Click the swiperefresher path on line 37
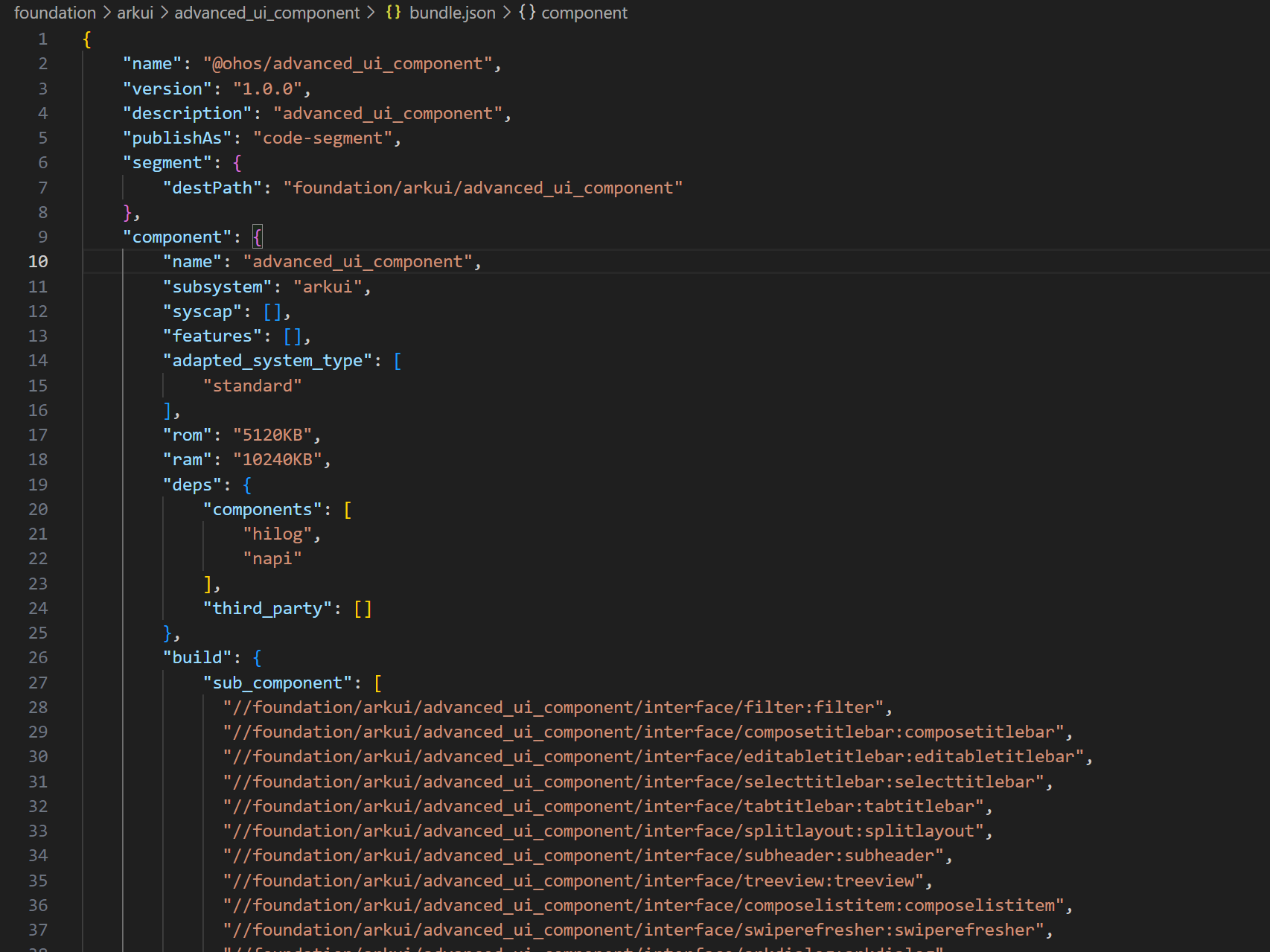 (634, 930)
